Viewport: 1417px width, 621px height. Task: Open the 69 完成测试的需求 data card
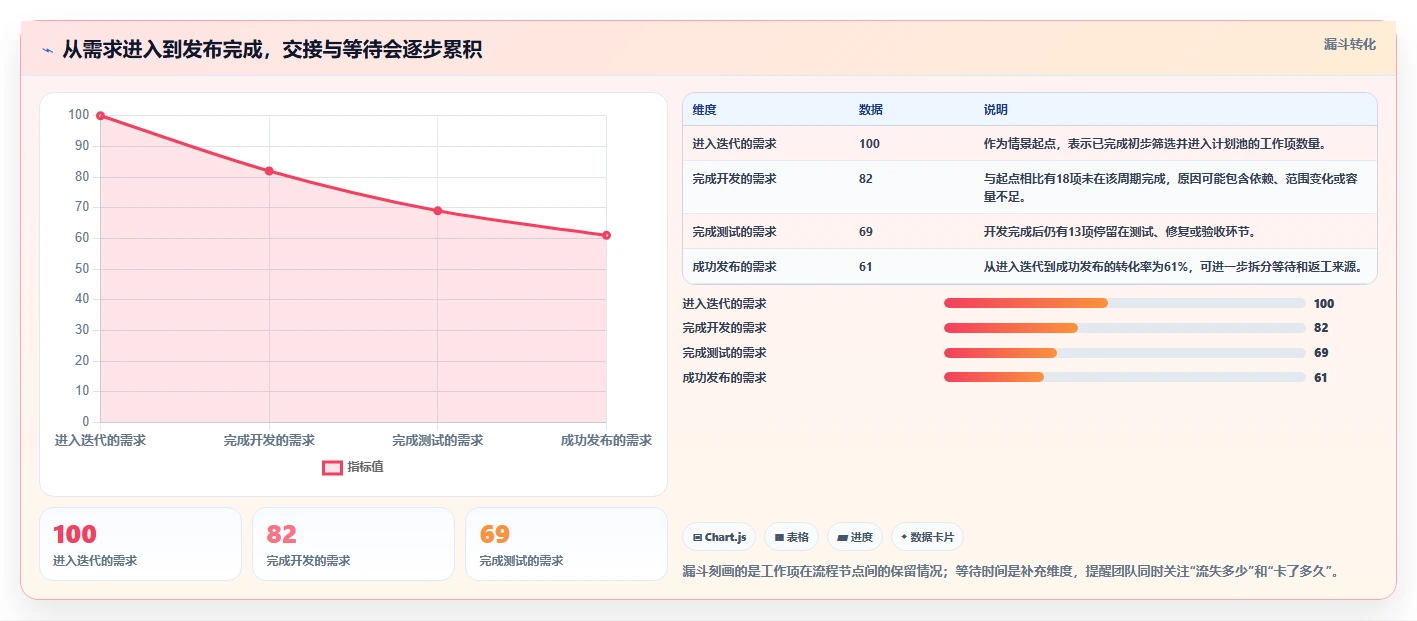pos(566,544)
